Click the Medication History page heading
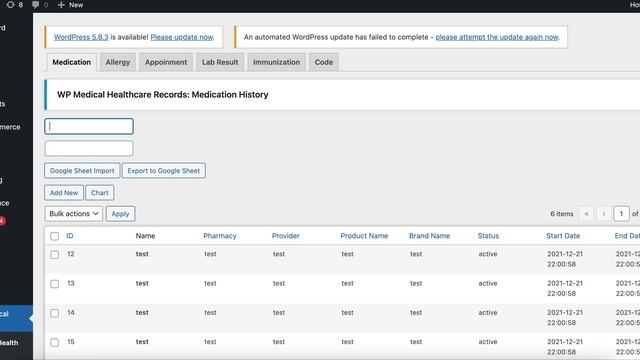 coord(162,95)
